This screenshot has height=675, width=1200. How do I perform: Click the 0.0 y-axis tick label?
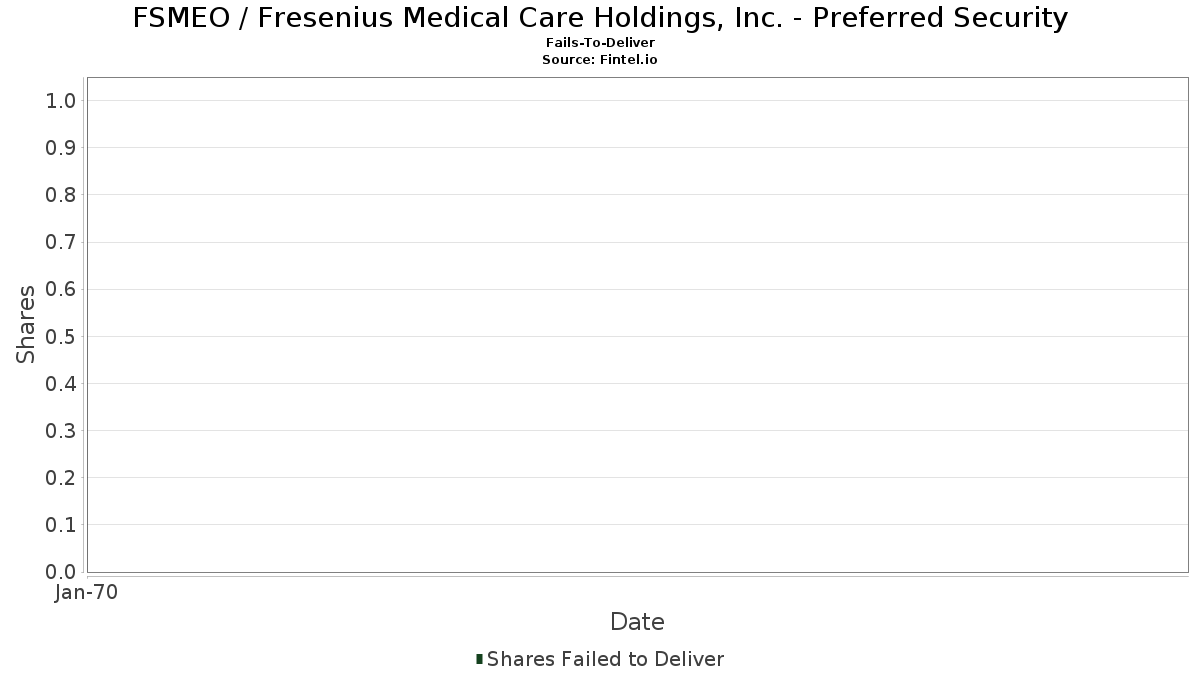(x=61, y=572)
